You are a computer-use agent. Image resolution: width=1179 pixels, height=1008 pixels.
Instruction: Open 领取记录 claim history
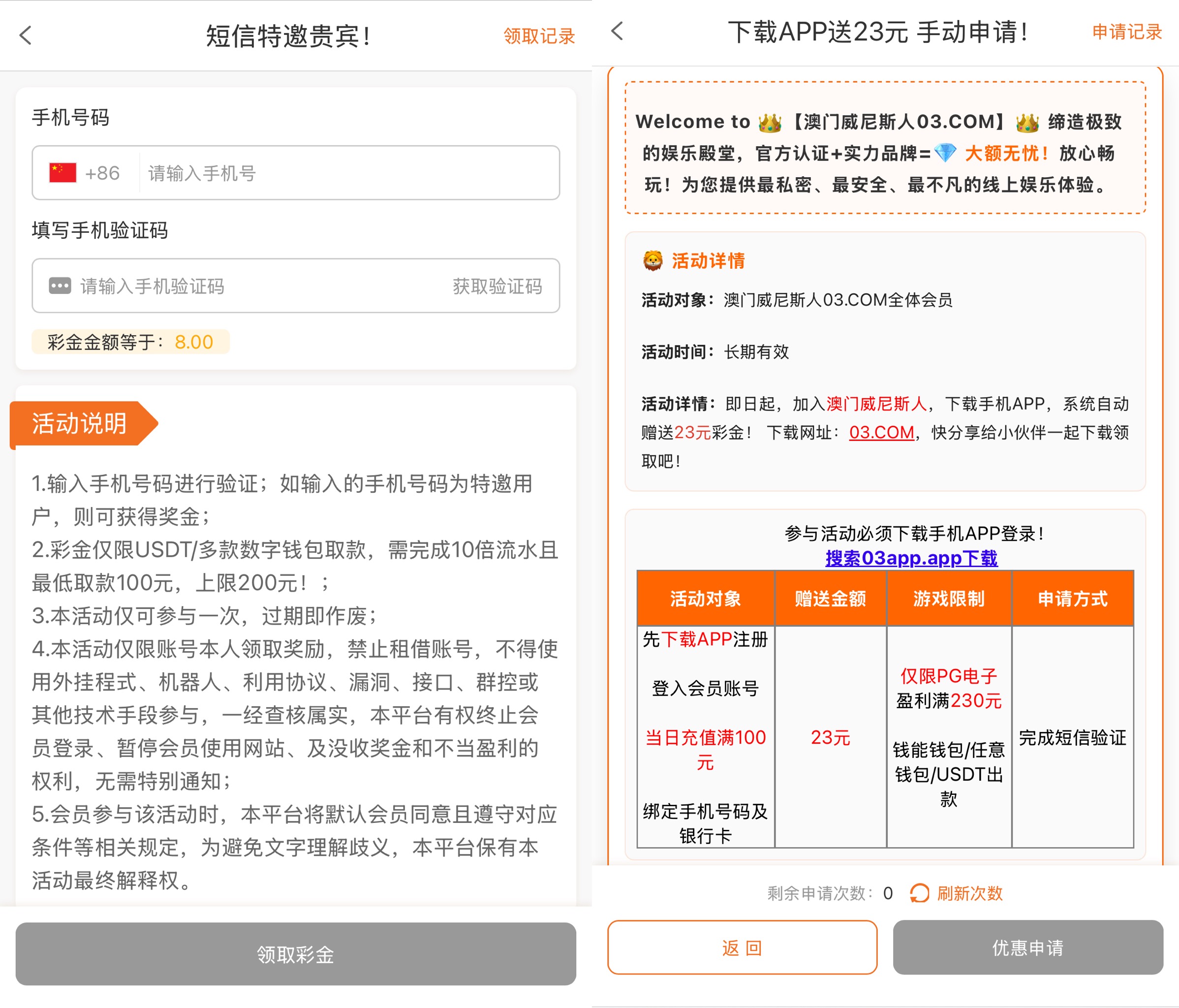pos(539,36)
